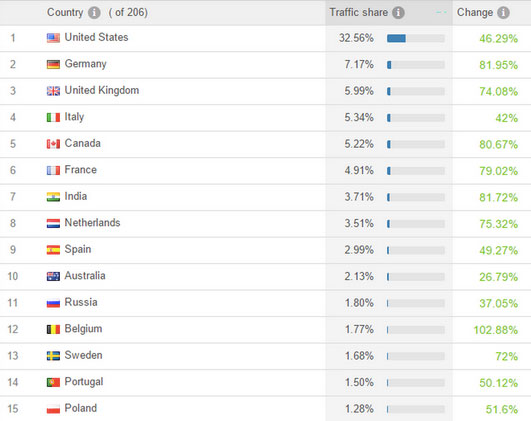Click France's 79.02% change value
This screenshot has height=421, width=531.
click(498, 171)
